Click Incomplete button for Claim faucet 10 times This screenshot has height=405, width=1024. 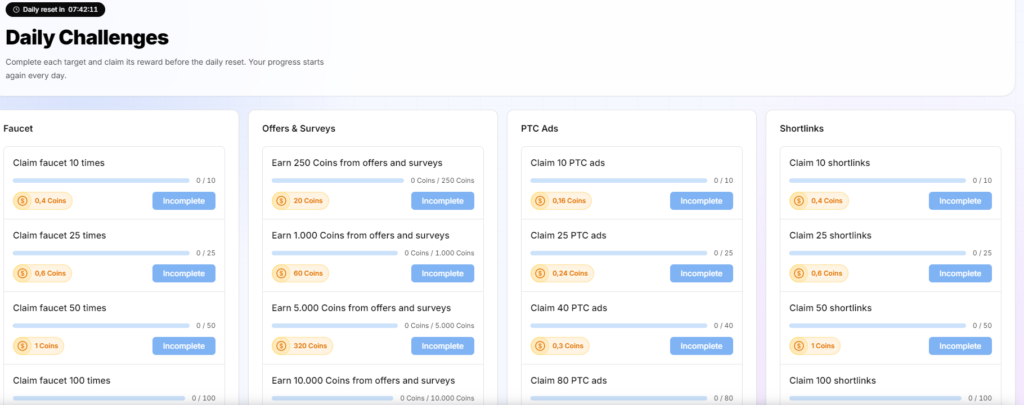click(x=184, y=201)
